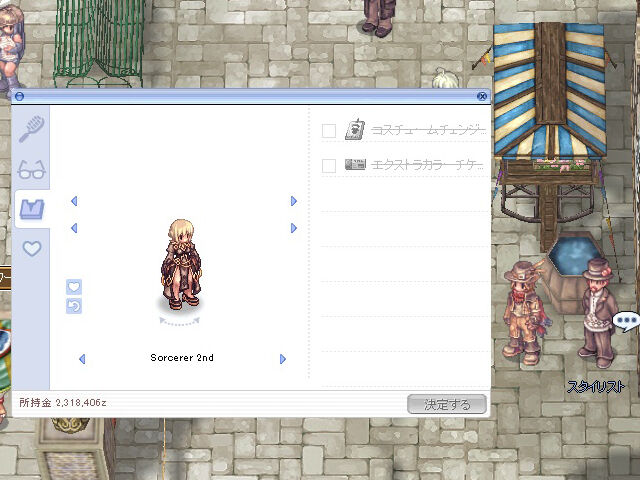Open the glasses accessory tab
The width and height of the screenshot is (640, 480).
pos(31,169)
